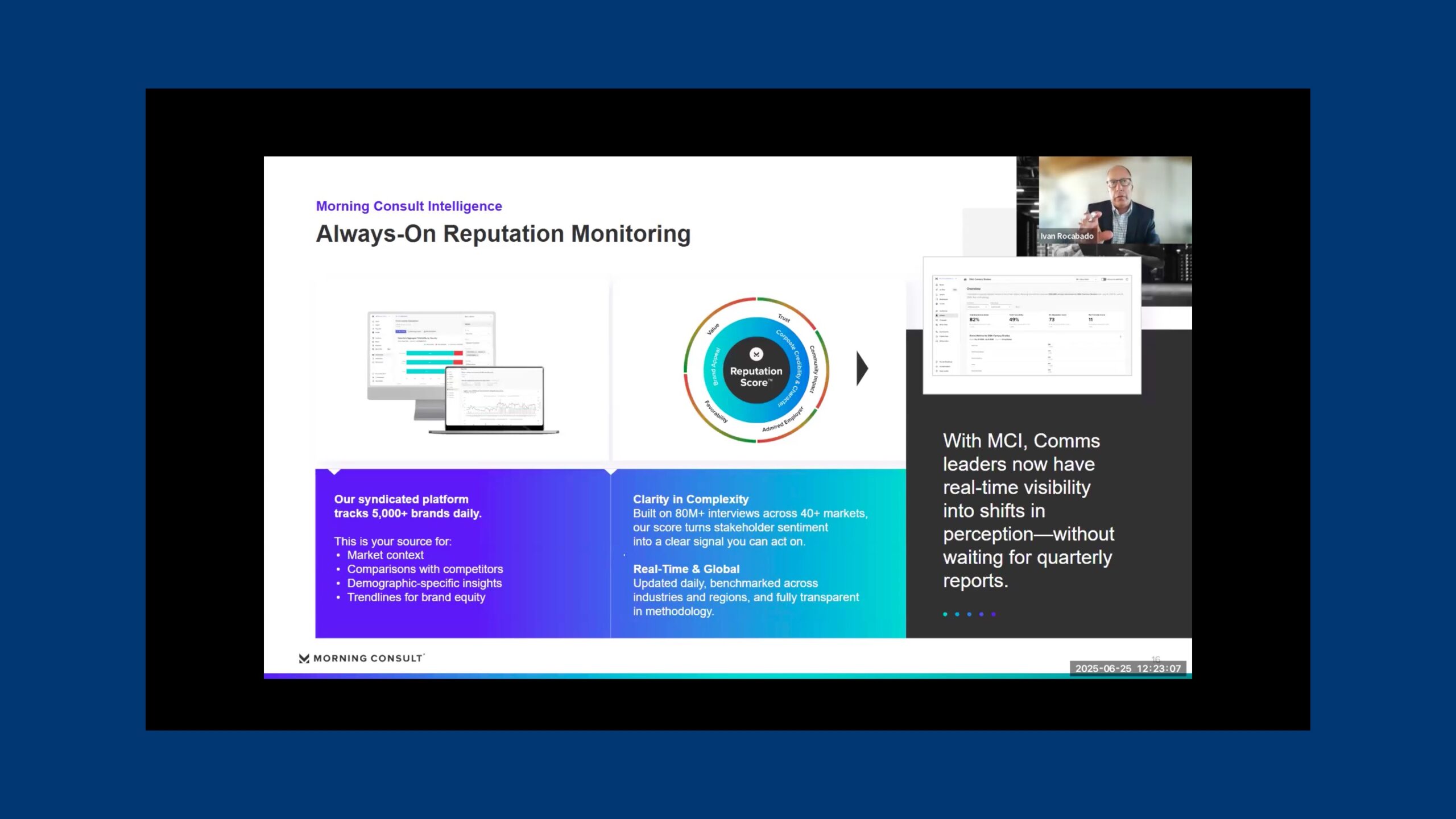Click the 'Market context' bullet
The width and height of the screenshot is (1456, 819).
[x=385, y=555]
